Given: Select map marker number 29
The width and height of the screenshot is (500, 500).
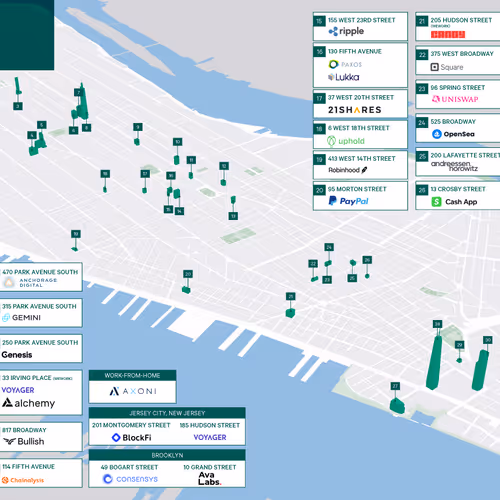Looking at the screenshot, I should click(460, 345).
